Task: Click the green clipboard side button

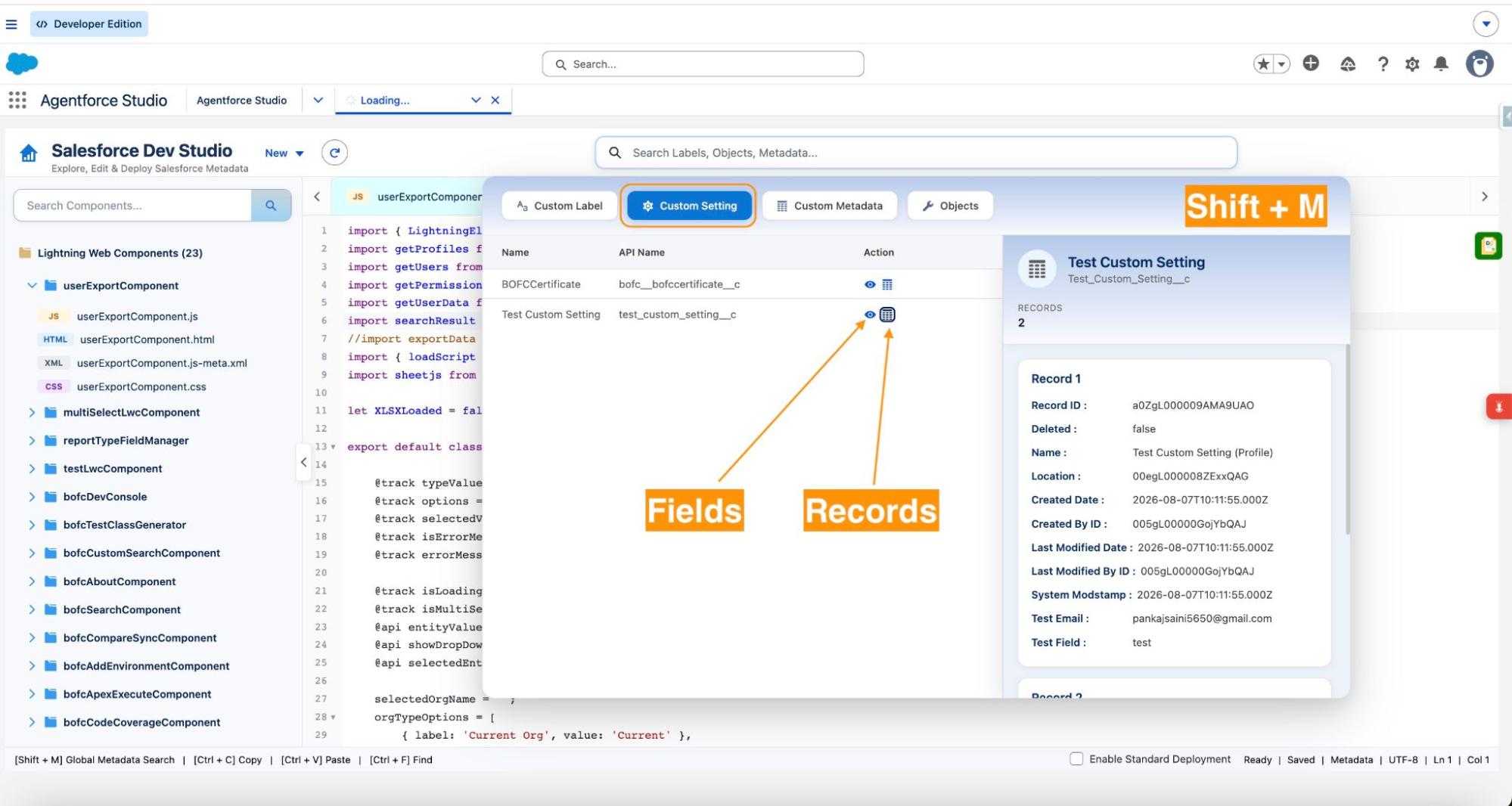Action: click(x=1488, y=246)
